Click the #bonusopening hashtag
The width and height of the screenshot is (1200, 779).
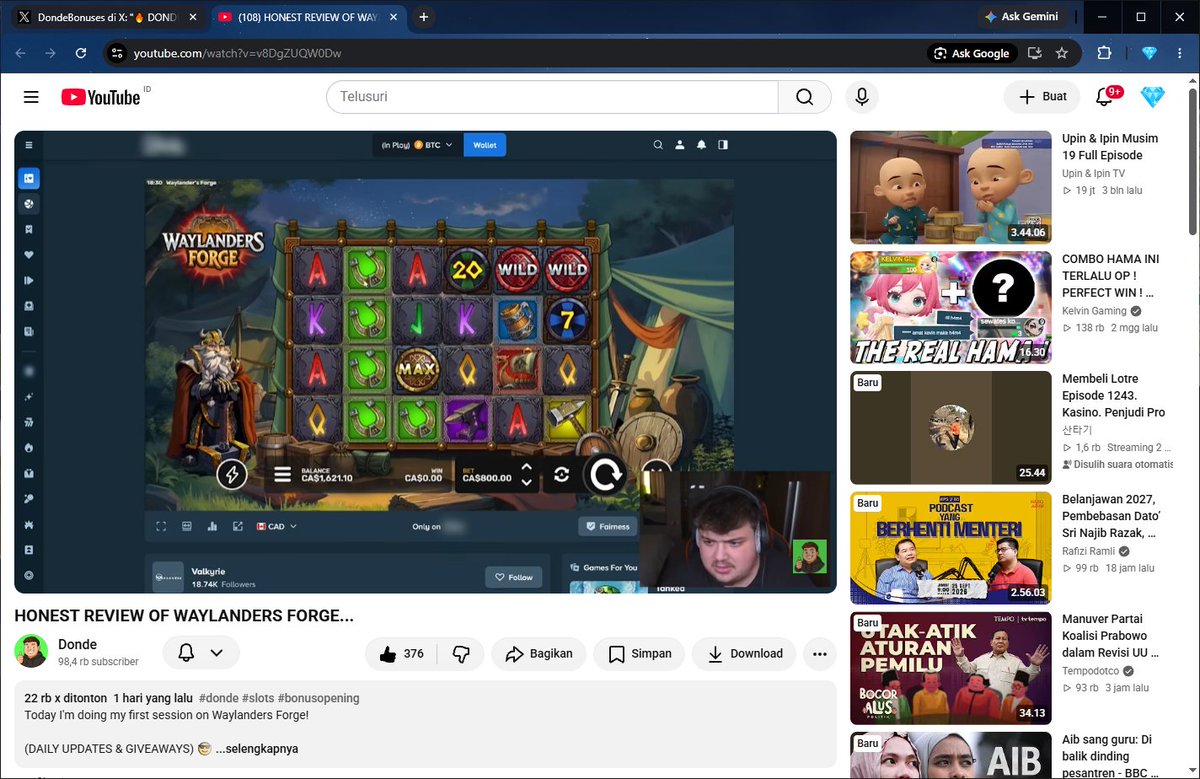(319, 698)
